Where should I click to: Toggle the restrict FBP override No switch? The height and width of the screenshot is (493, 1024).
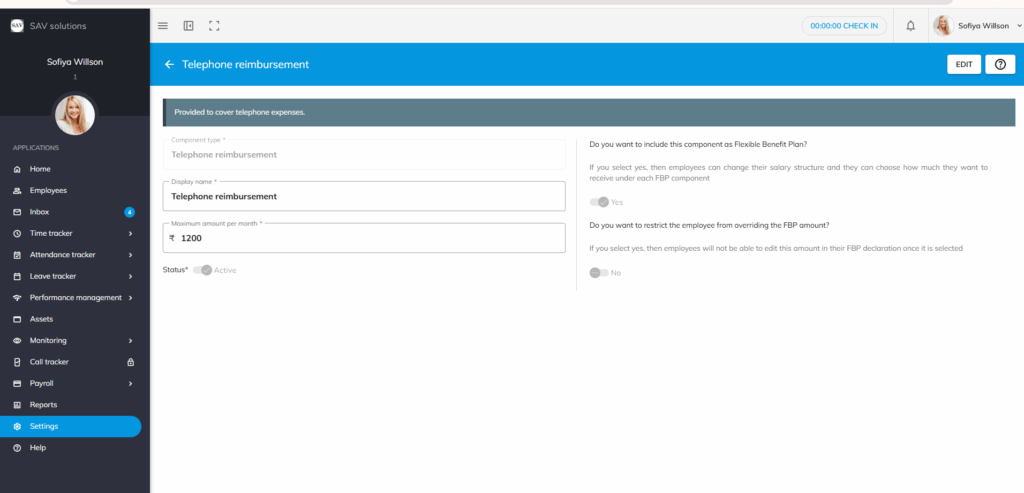(599, 273)
